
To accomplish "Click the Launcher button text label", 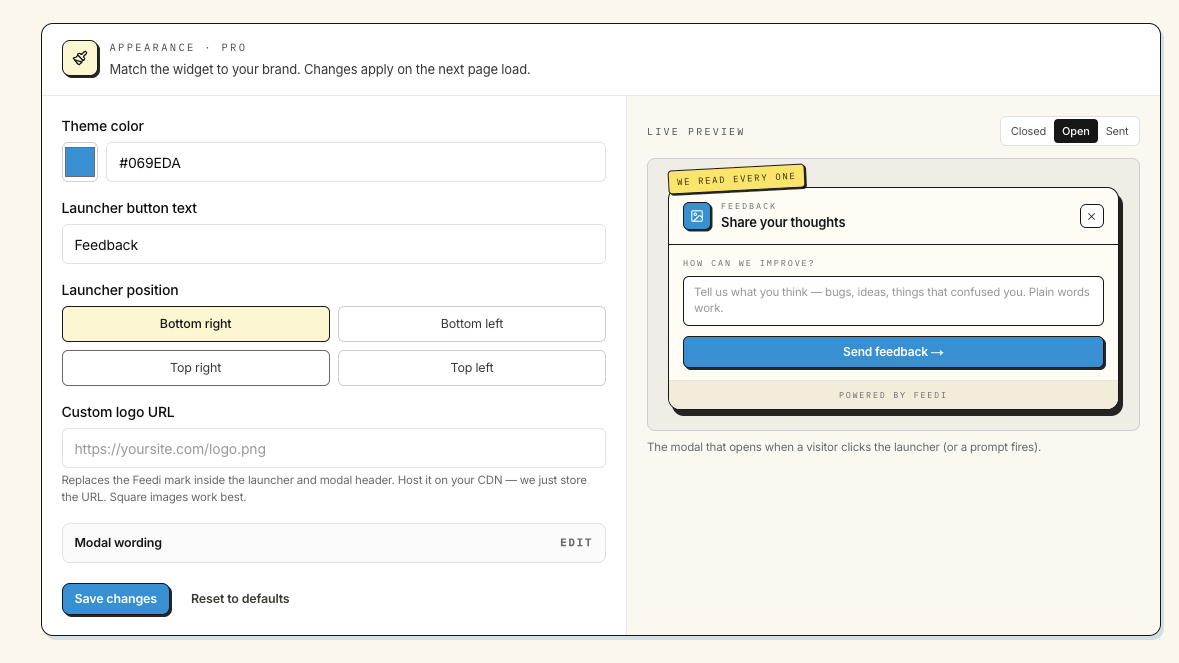I will tap(129, 208).
